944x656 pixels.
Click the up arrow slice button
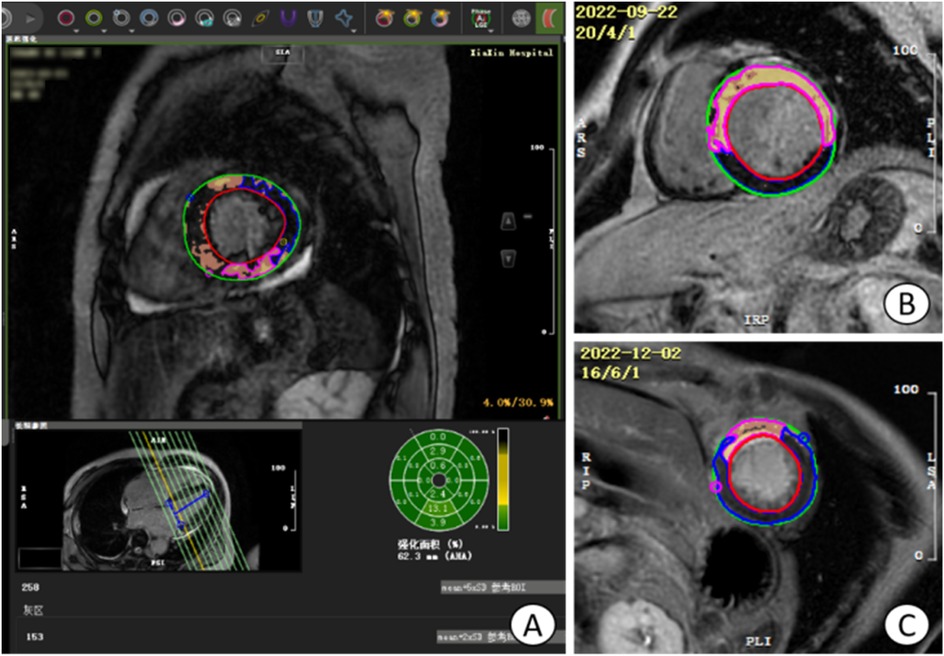(x=508, y=220)
